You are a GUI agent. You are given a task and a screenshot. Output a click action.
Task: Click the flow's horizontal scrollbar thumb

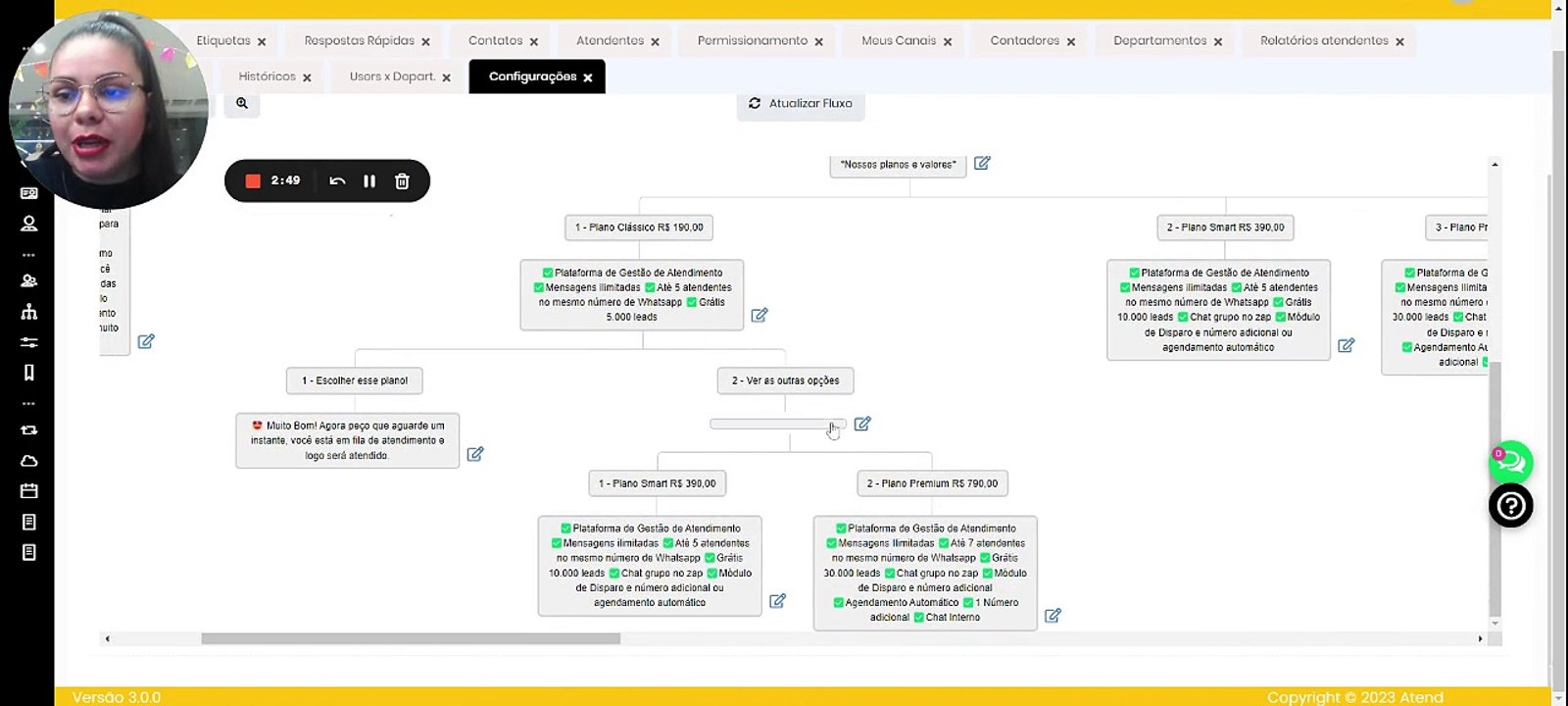(x=411, y=638)
